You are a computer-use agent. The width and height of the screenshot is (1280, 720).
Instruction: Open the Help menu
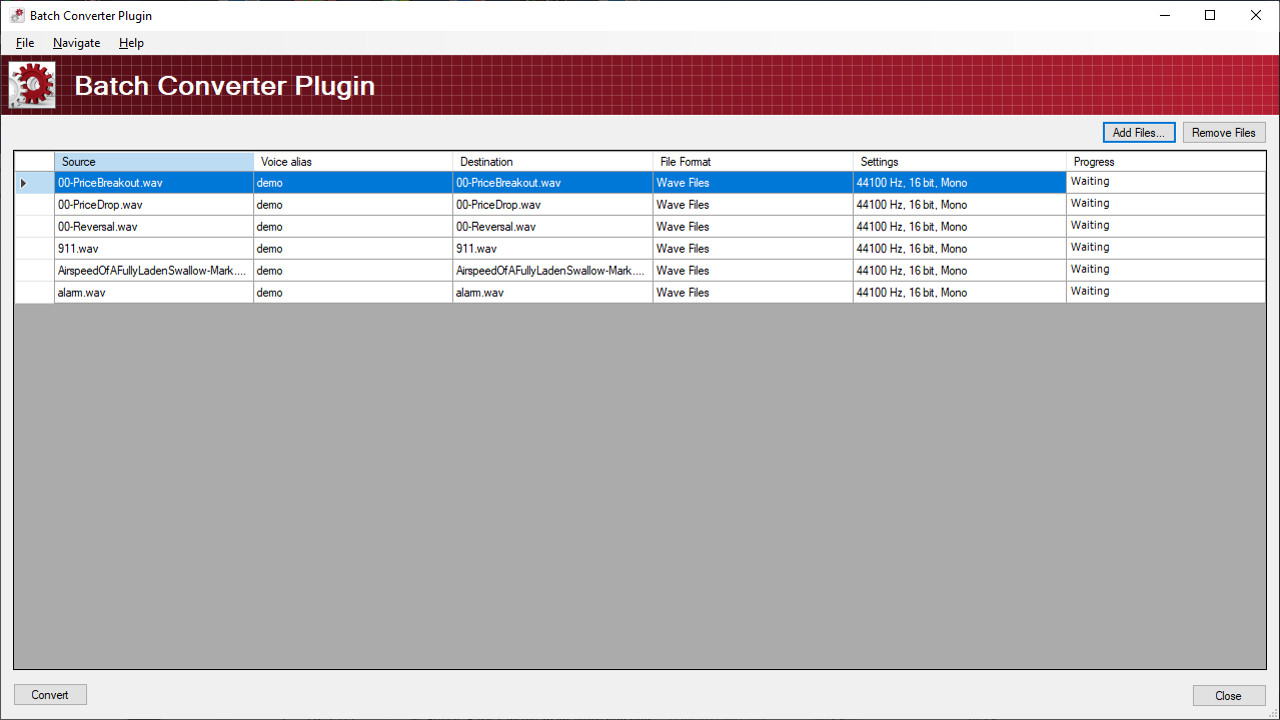tap(131, 43)
